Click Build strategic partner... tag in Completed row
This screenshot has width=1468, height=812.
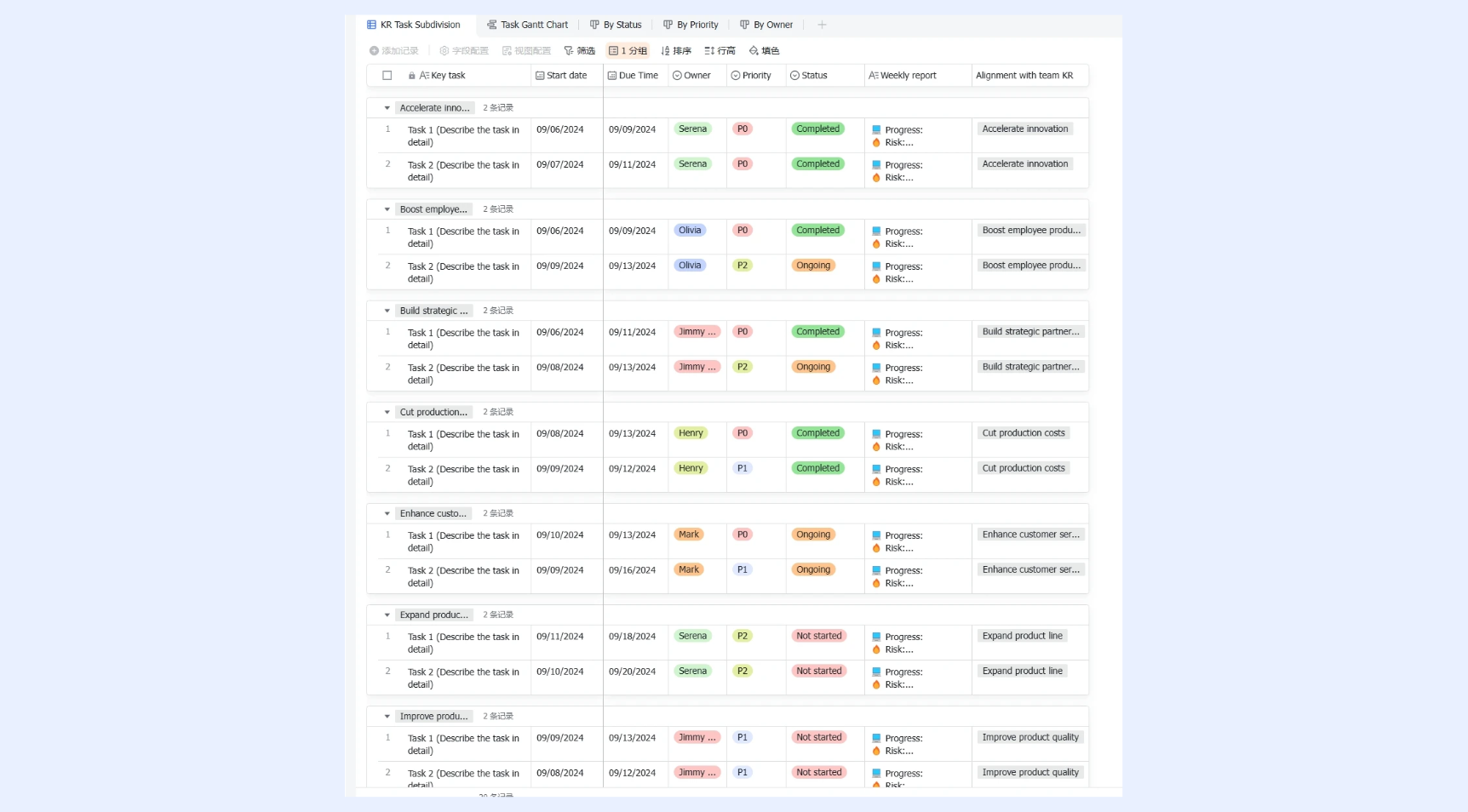click(x=1031, y=332)
